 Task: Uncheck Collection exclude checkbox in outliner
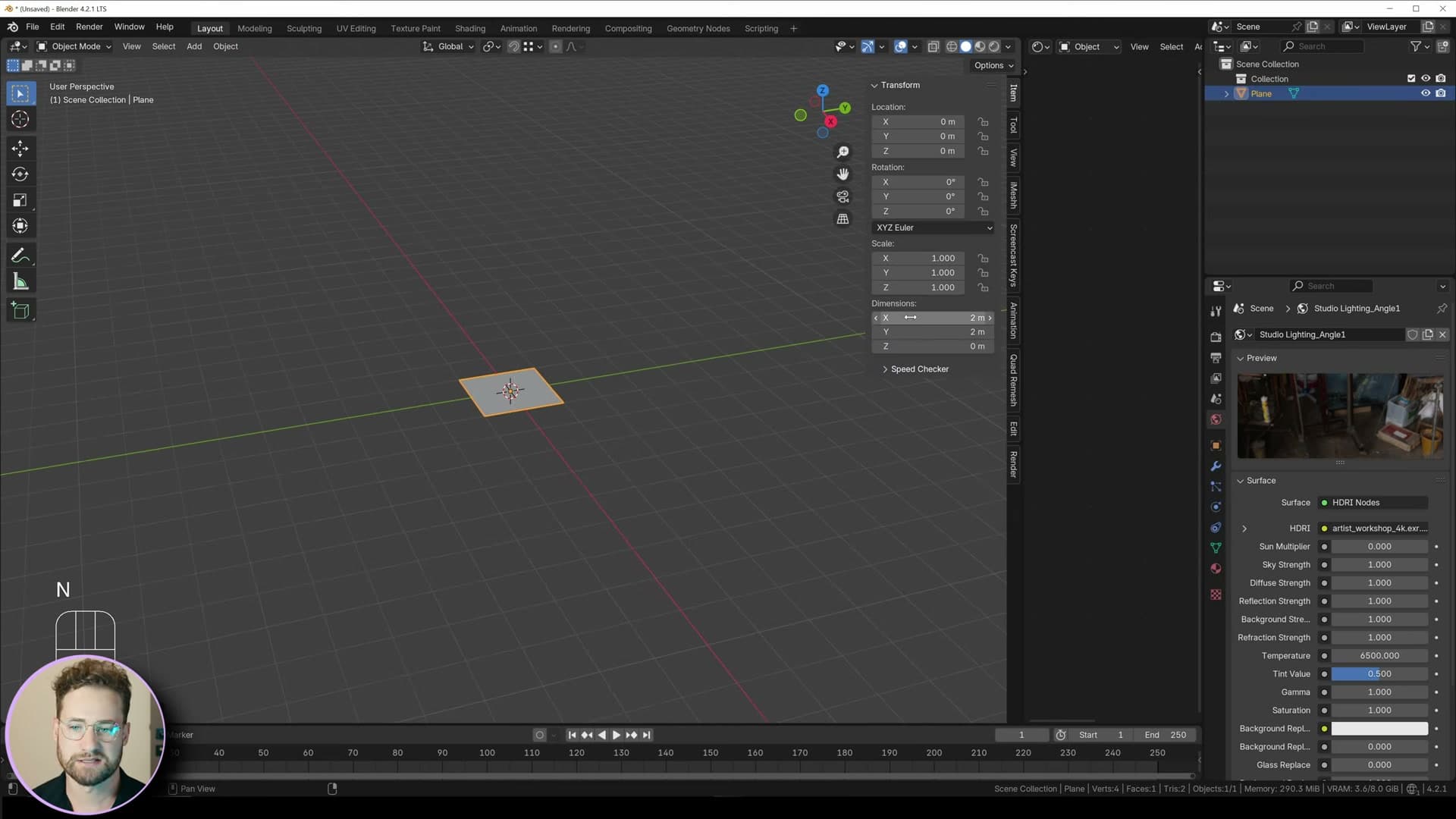click(x=1411, y=78)
